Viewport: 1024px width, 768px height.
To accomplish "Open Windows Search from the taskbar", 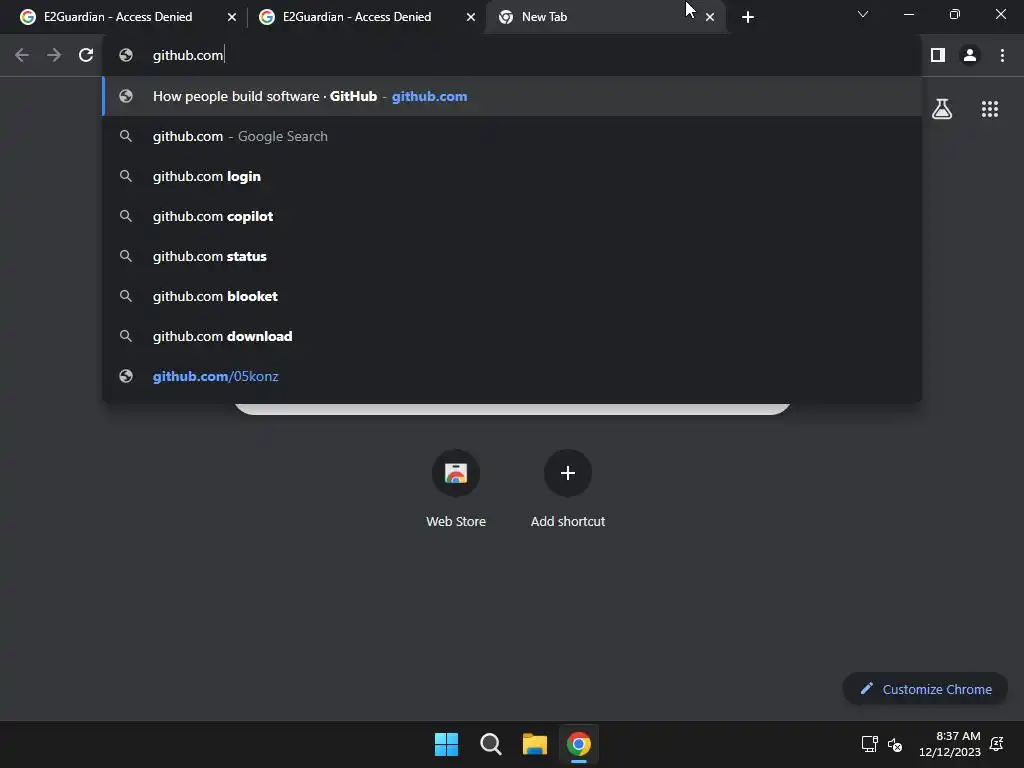I will point(490,744).
